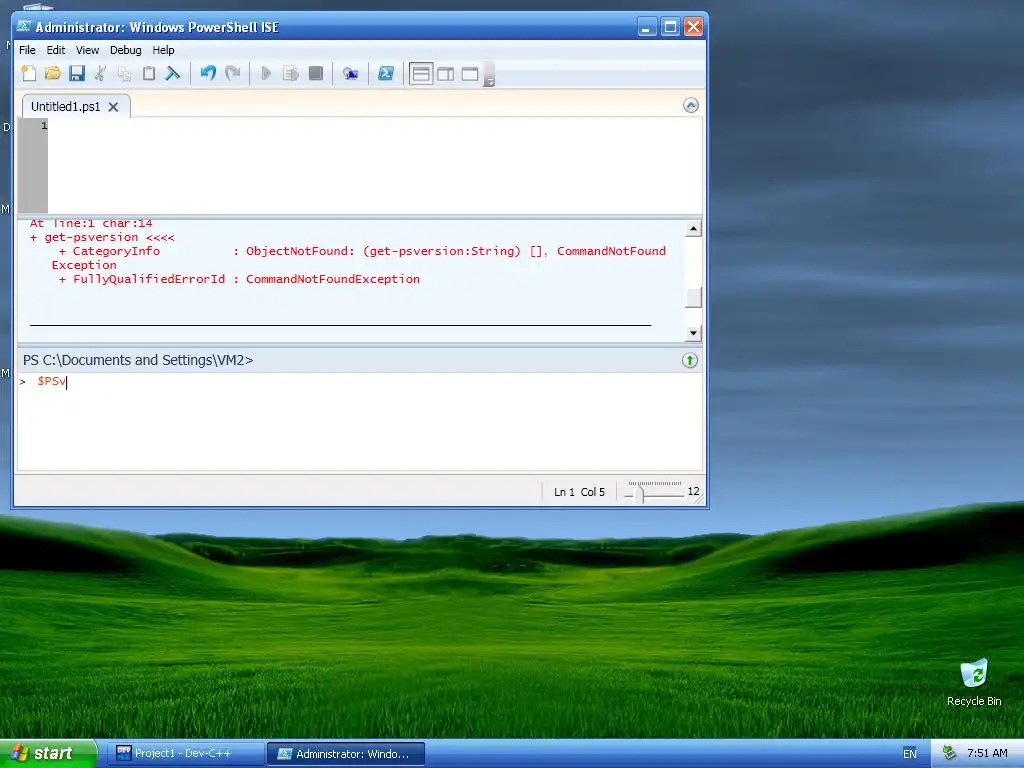Start PowerShell.exe console icon
Image resolution: width=1024 pixels, height=768 pixels.
[x=386, y=73]
